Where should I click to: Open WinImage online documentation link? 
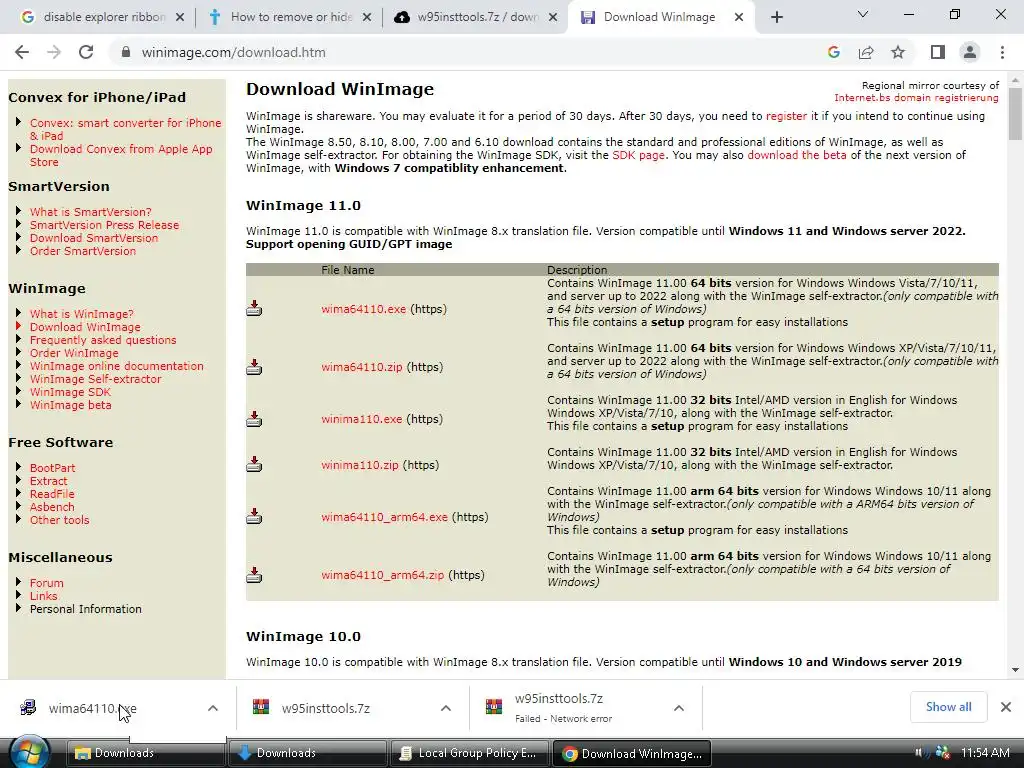[116, 366]
